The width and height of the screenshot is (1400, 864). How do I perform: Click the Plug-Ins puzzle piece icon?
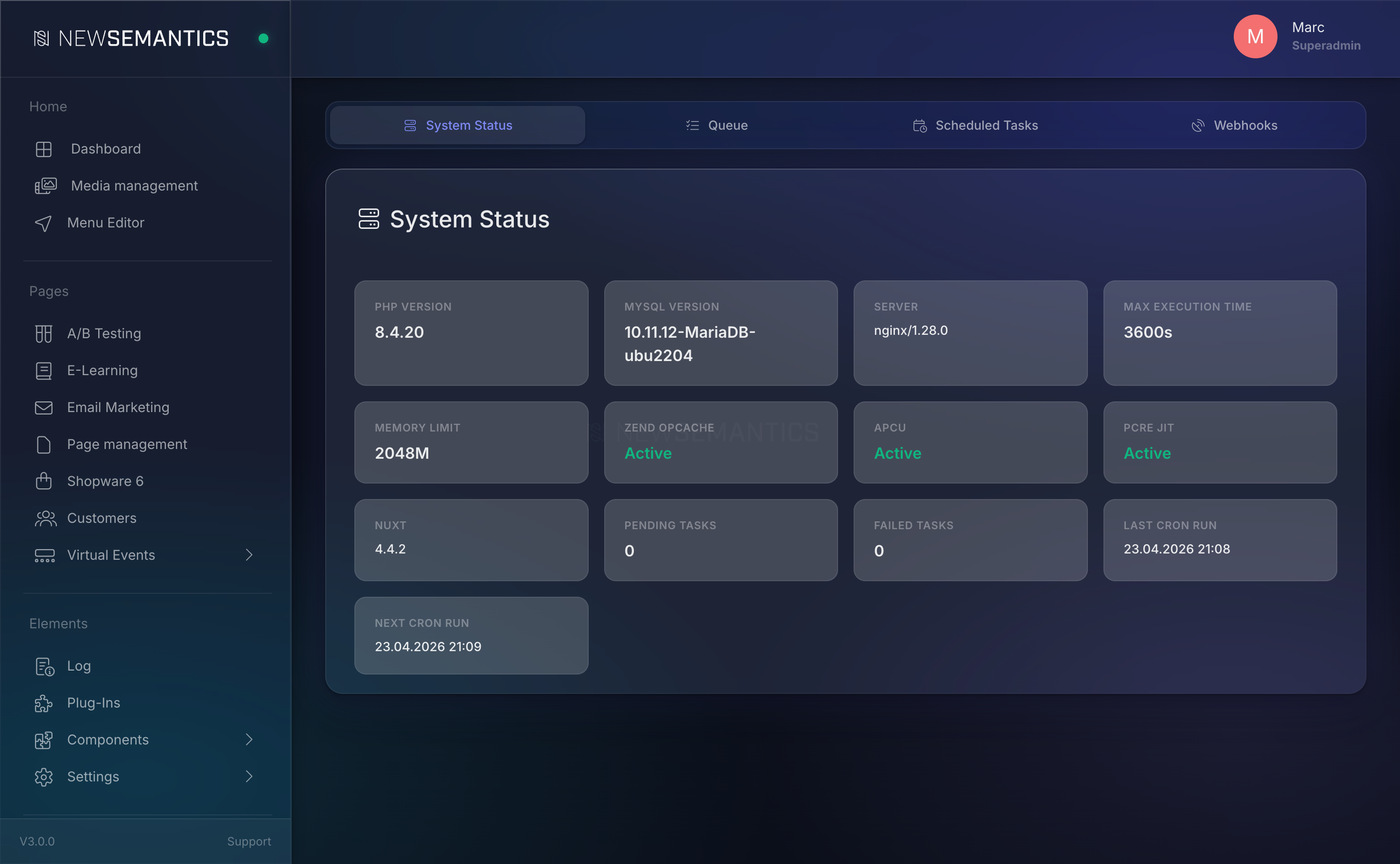pos(43,704)
